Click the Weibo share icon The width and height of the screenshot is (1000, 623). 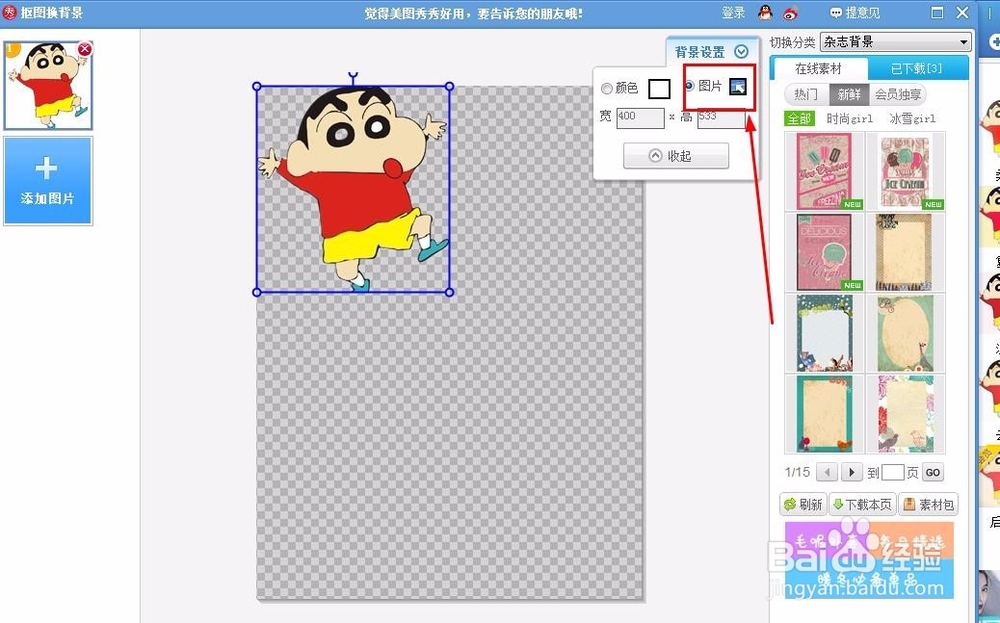(x=791, y=12)
